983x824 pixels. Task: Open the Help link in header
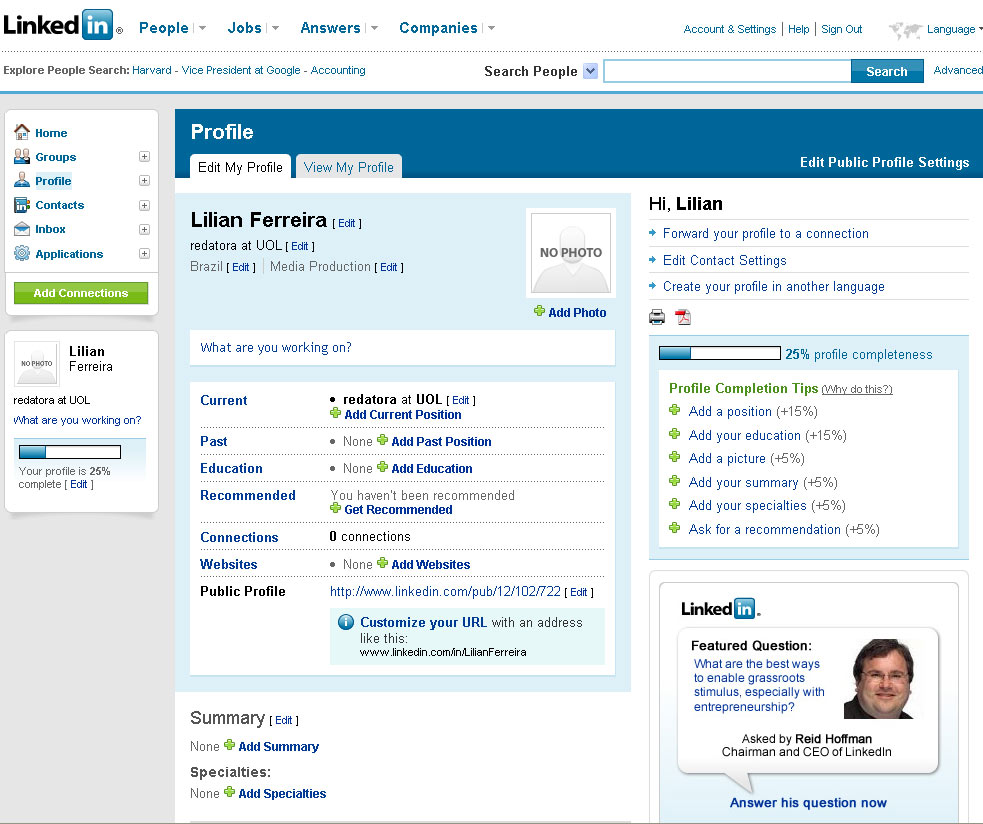coord(799,29)
